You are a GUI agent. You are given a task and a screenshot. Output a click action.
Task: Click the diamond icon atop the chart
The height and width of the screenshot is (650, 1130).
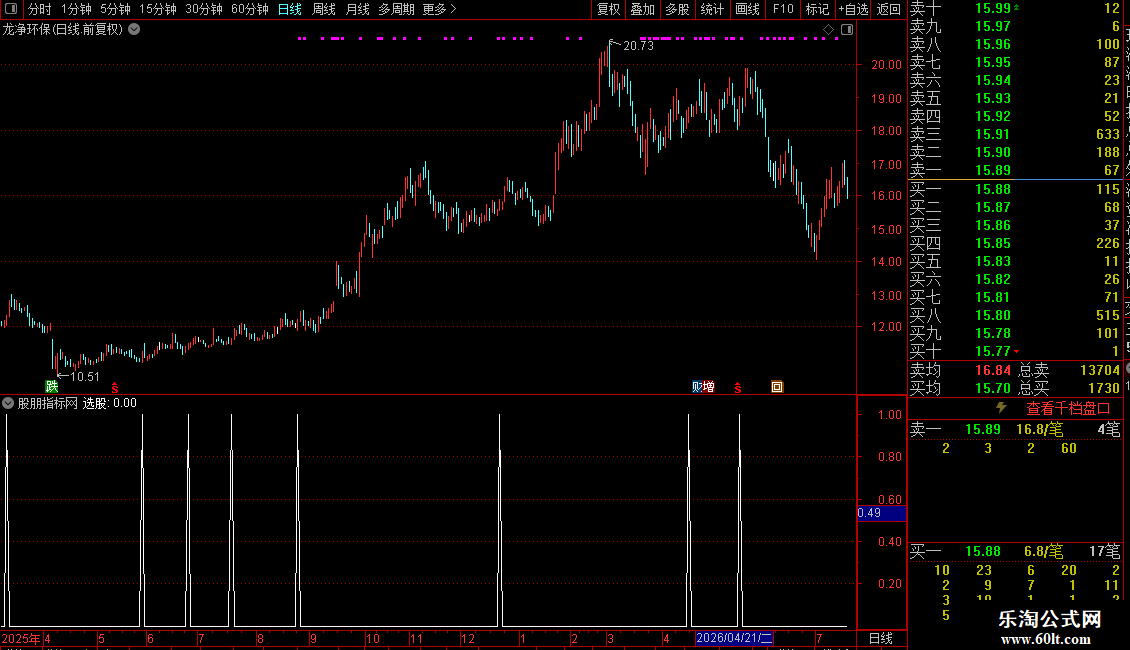[x=828, y=30]
